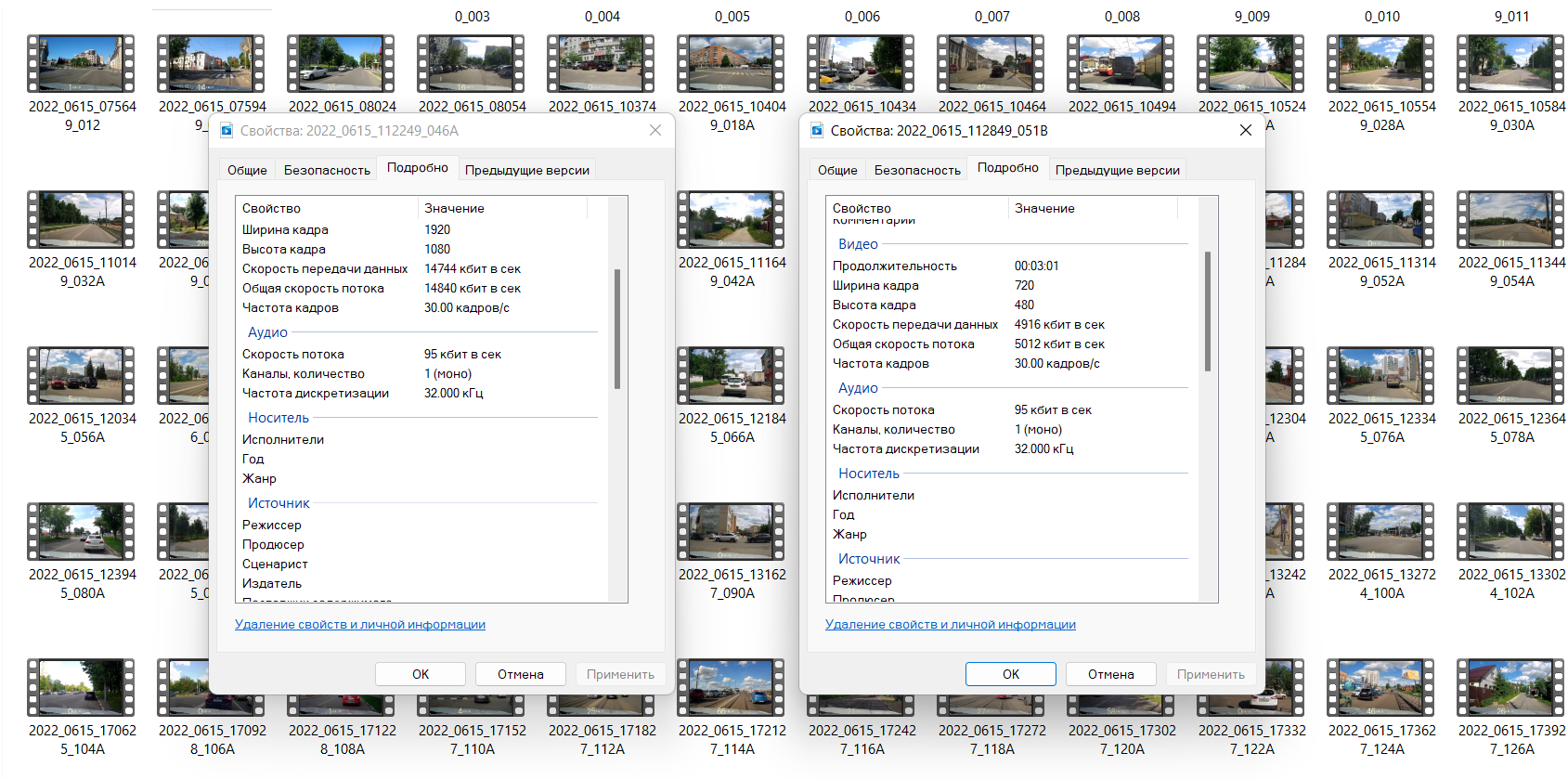The height and width of the screenshot is (779, 1568).
Task: Click the 2022_0615_113449_054A video icon
Action: 1510,220
